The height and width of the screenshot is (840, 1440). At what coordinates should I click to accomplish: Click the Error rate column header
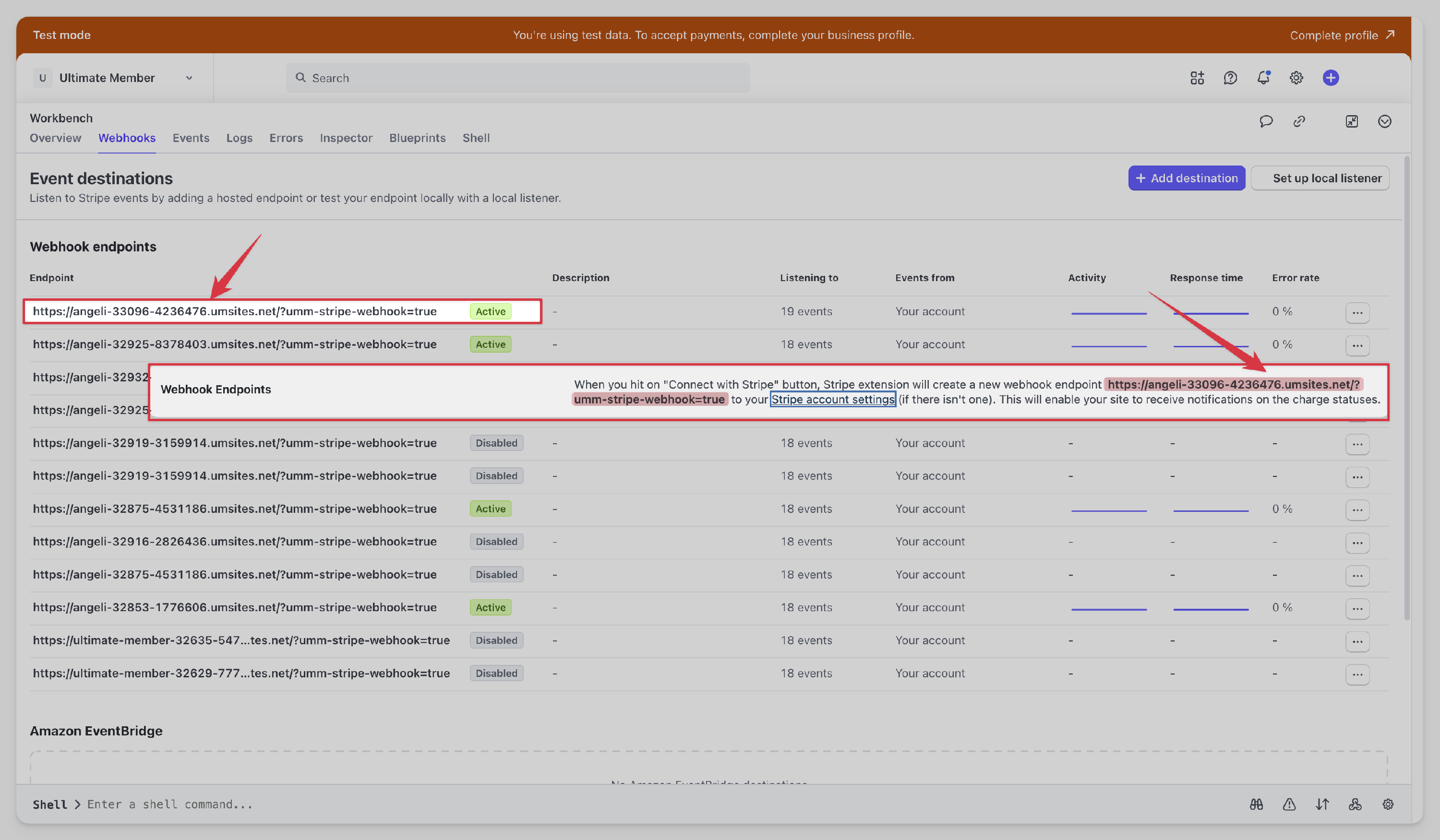click(1296, 278)
